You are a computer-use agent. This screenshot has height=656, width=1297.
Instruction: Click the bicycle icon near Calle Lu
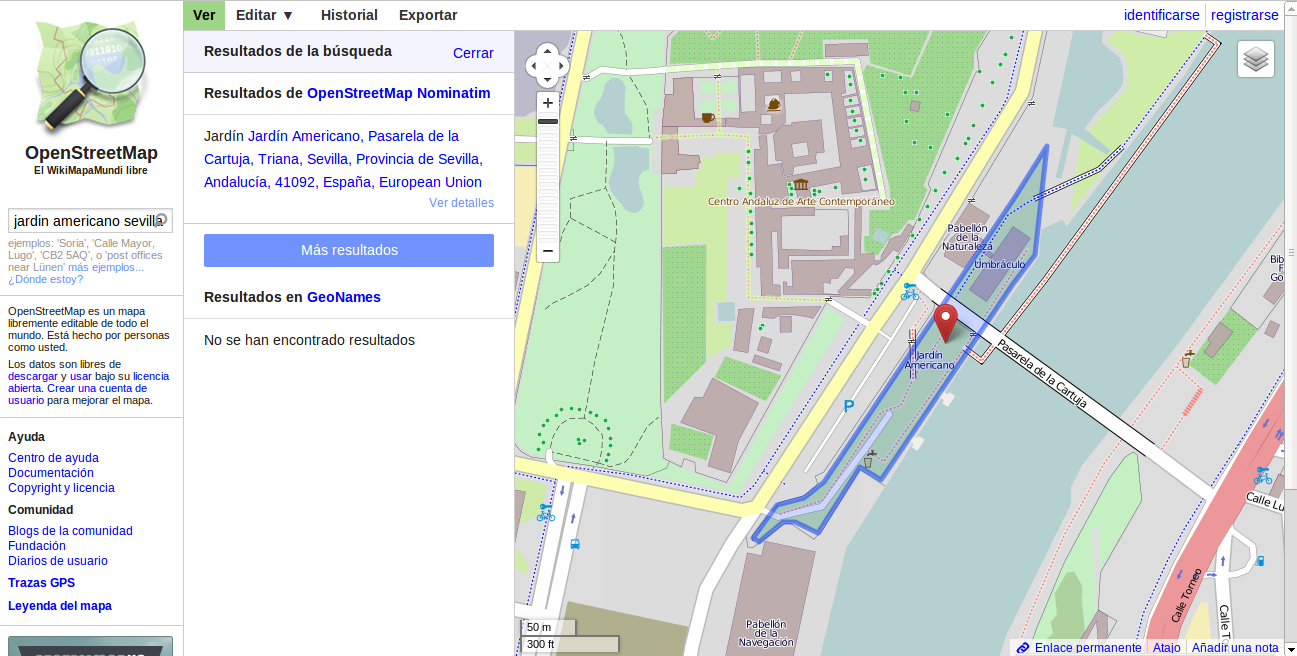1262,476
